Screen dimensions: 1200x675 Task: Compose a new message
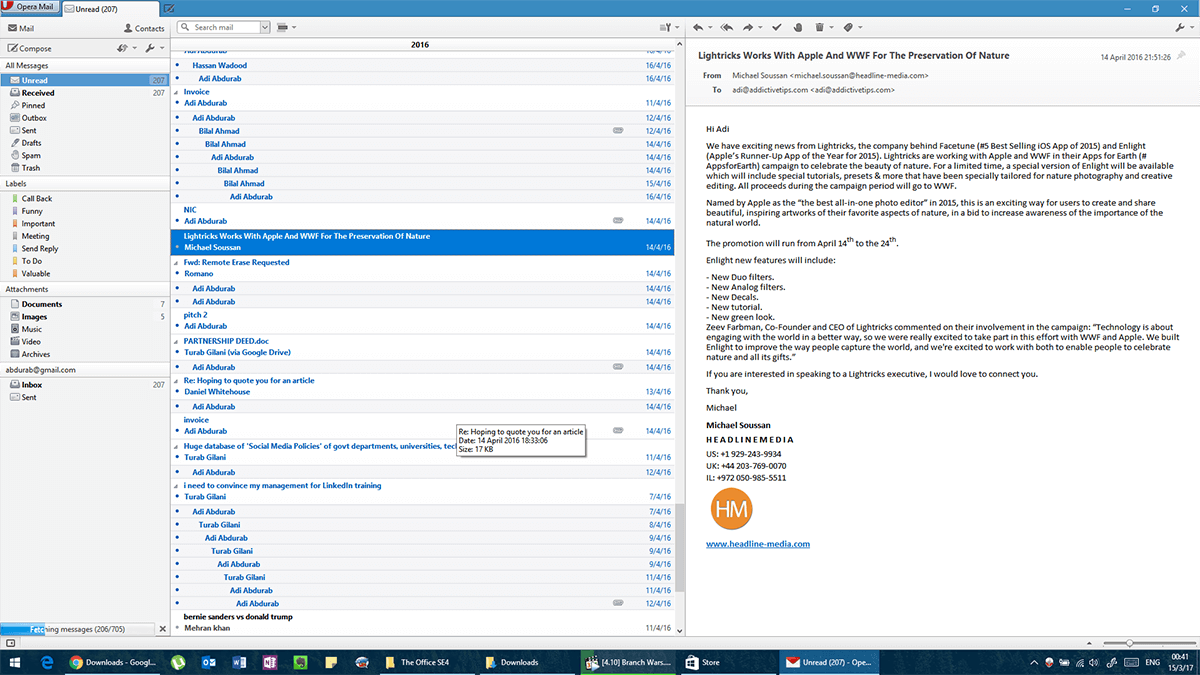[28, 48]
